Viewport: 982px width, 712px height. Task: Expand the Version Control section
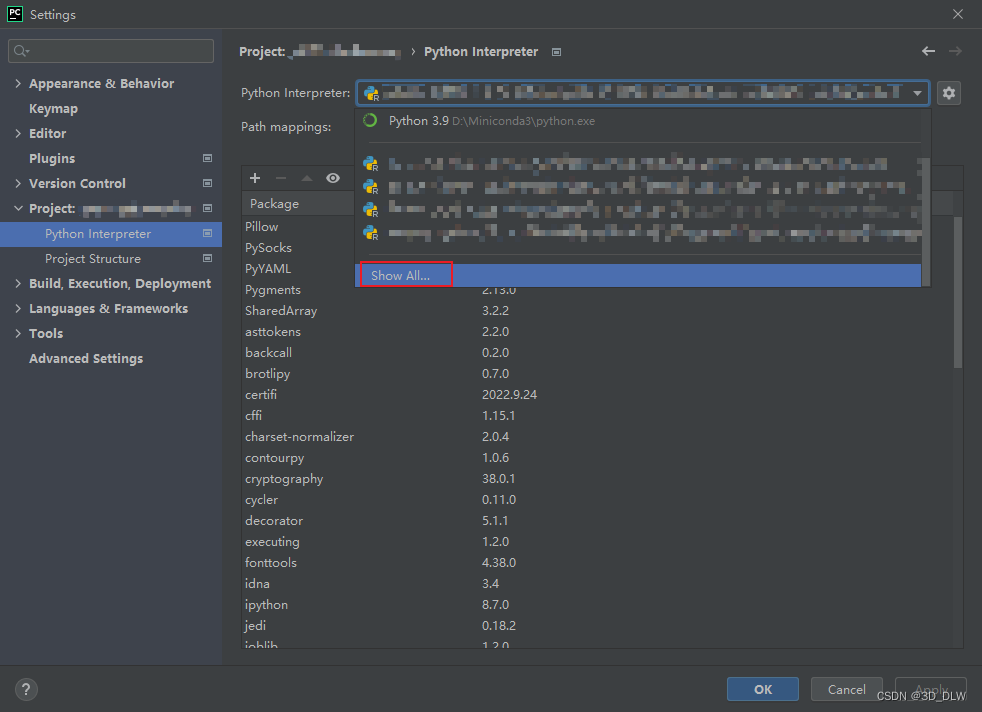coord(18,183)
